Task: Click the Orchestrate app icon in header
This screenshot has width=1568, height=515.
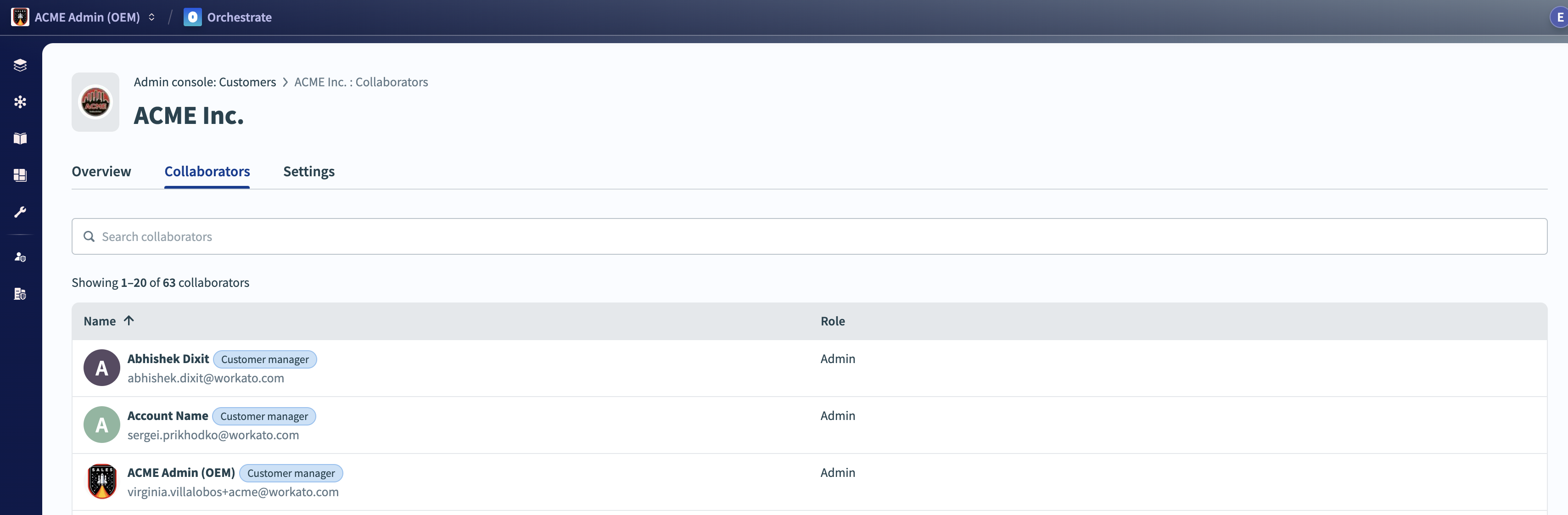Action: point(192,17)
